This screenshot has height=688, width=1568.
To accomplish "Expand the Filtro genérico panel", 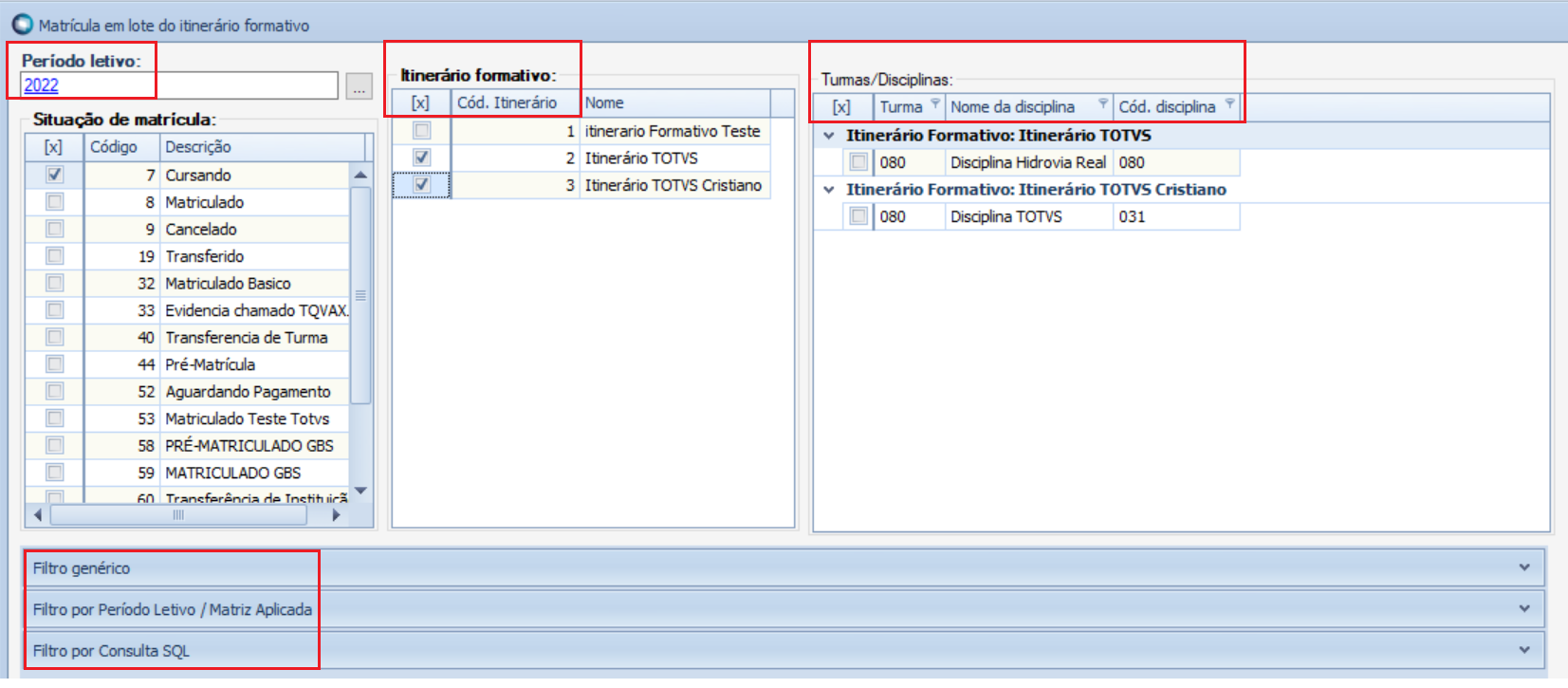I will click(1524, 567).
